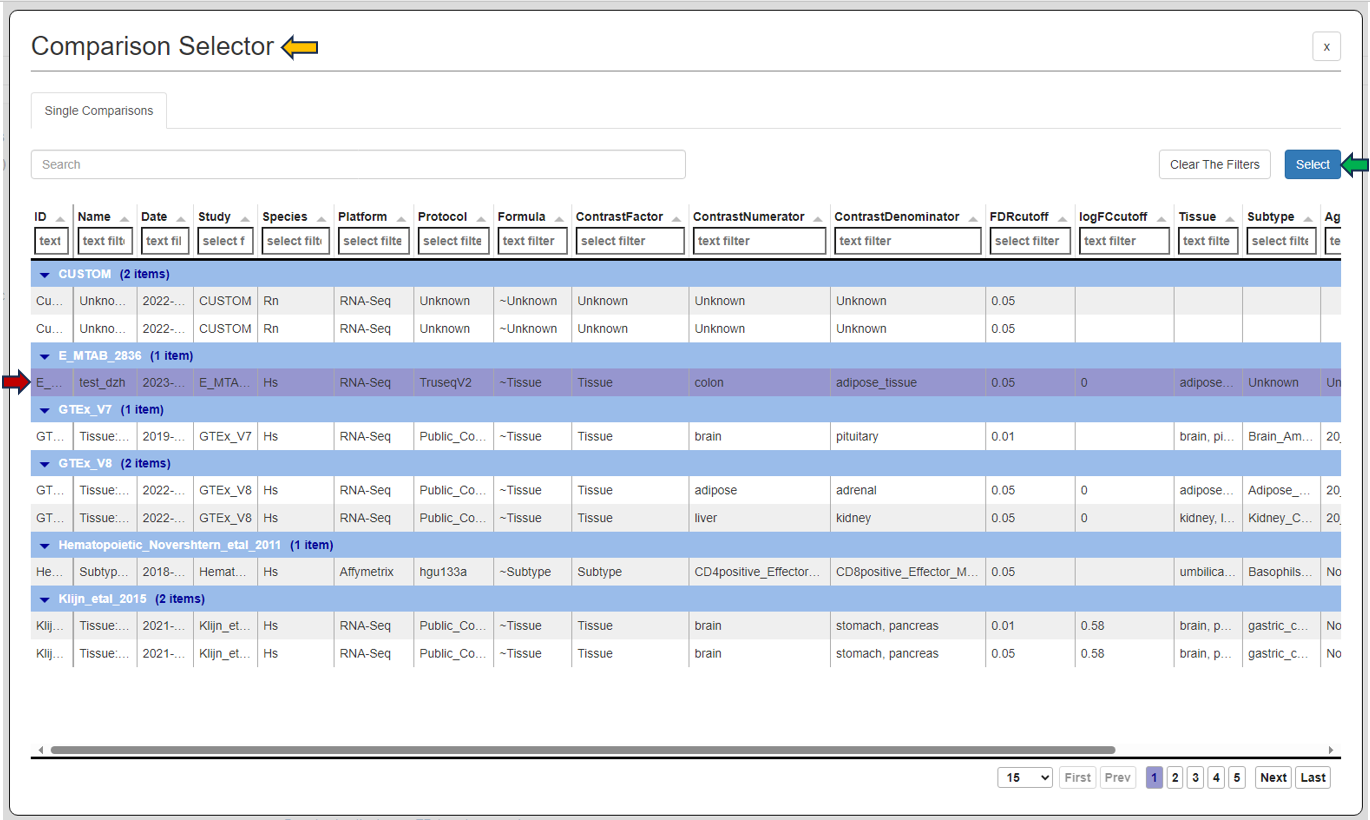The width and height of the screenshot is (1370, 820).
Task: Open the Study select filter dropdown
Action: pos(225,240)
